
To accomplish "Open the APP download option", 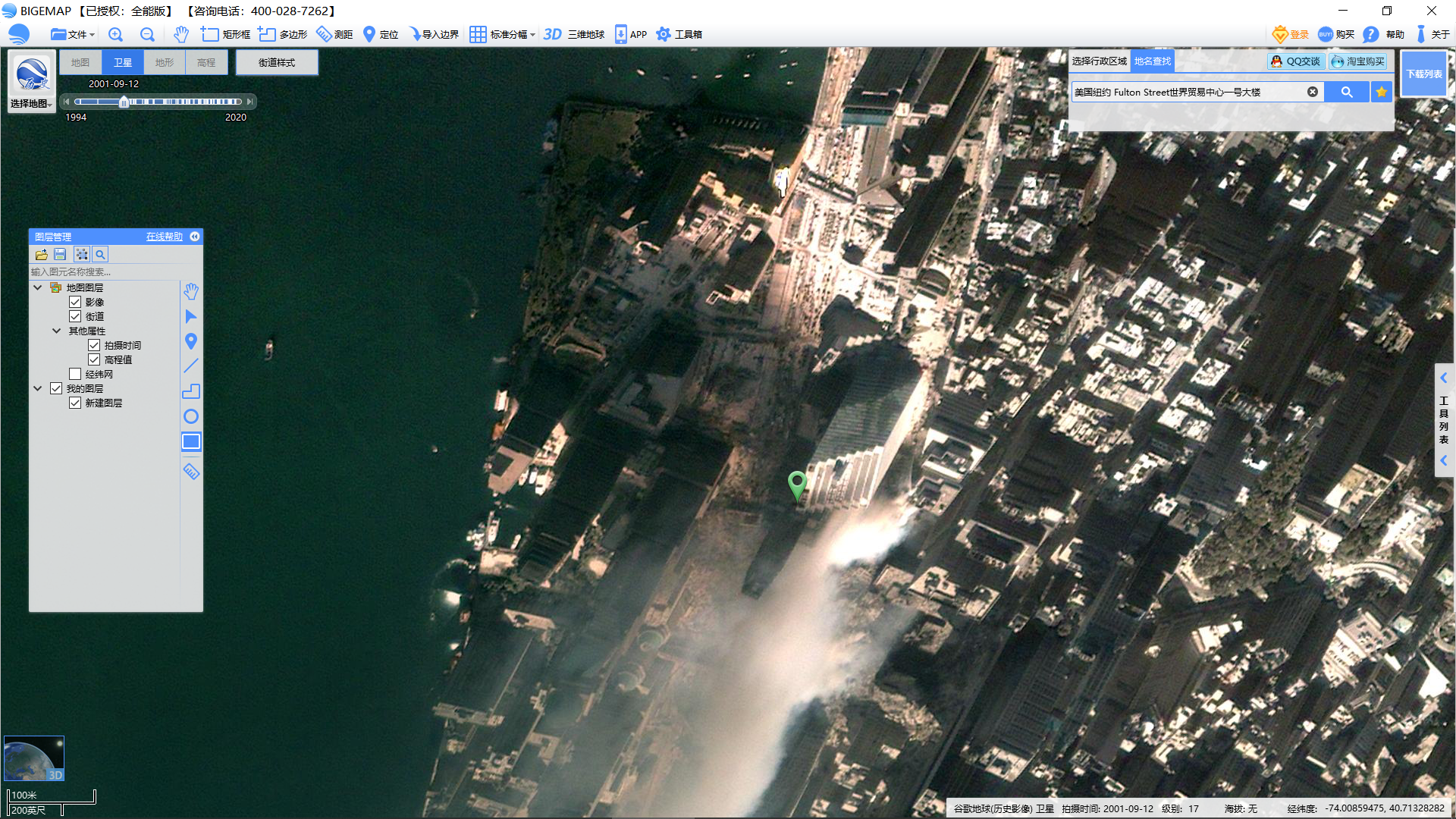I will (x=630, y=34).
